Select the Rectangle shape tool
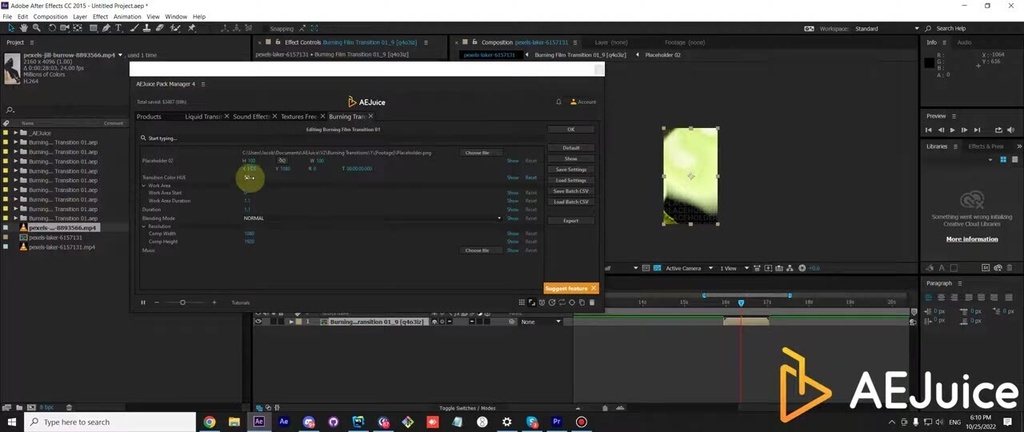This screenshot has height=432, width=1024. pyautogui.click(x=93, y=28)
